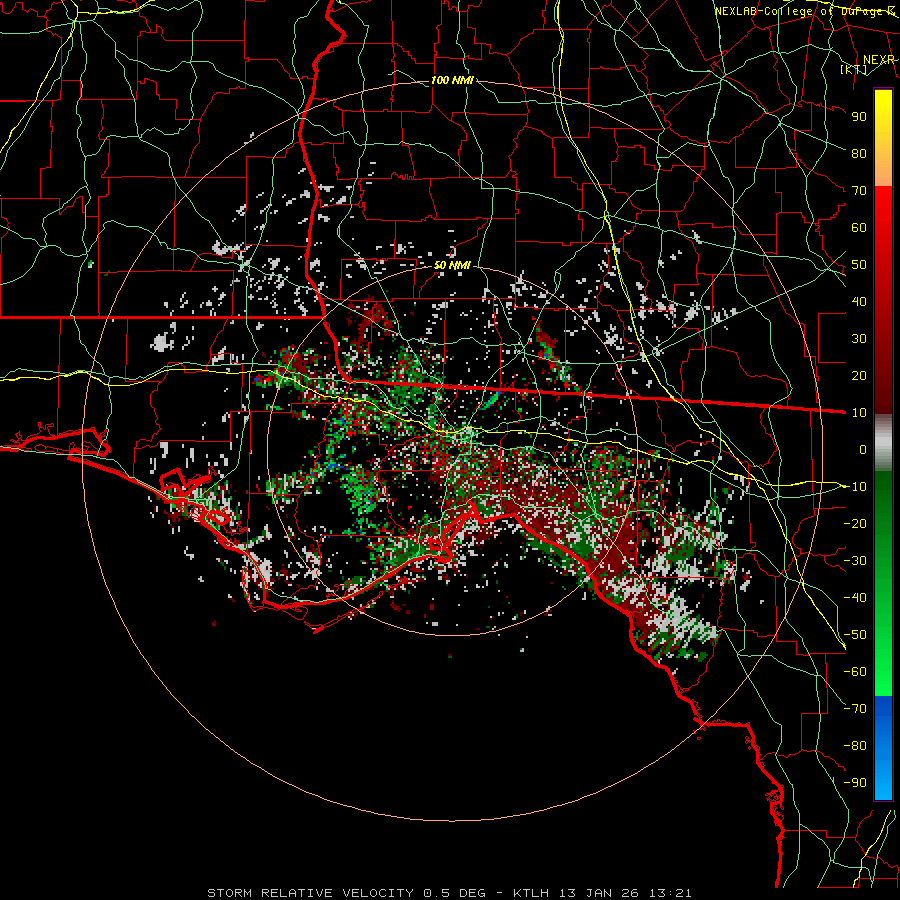
Task: Click the "-80" velocity scale label
Action: pos(855,746)
